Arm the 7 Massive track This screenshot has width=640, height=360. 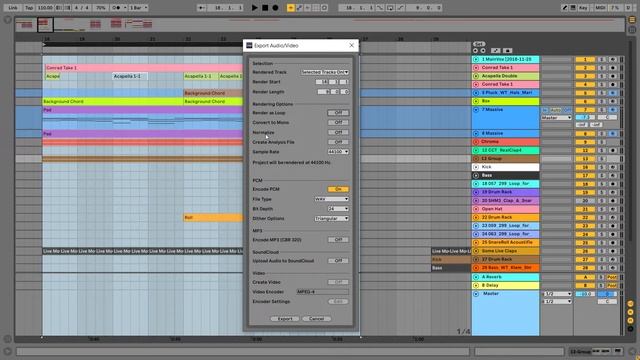click(613, 110)
